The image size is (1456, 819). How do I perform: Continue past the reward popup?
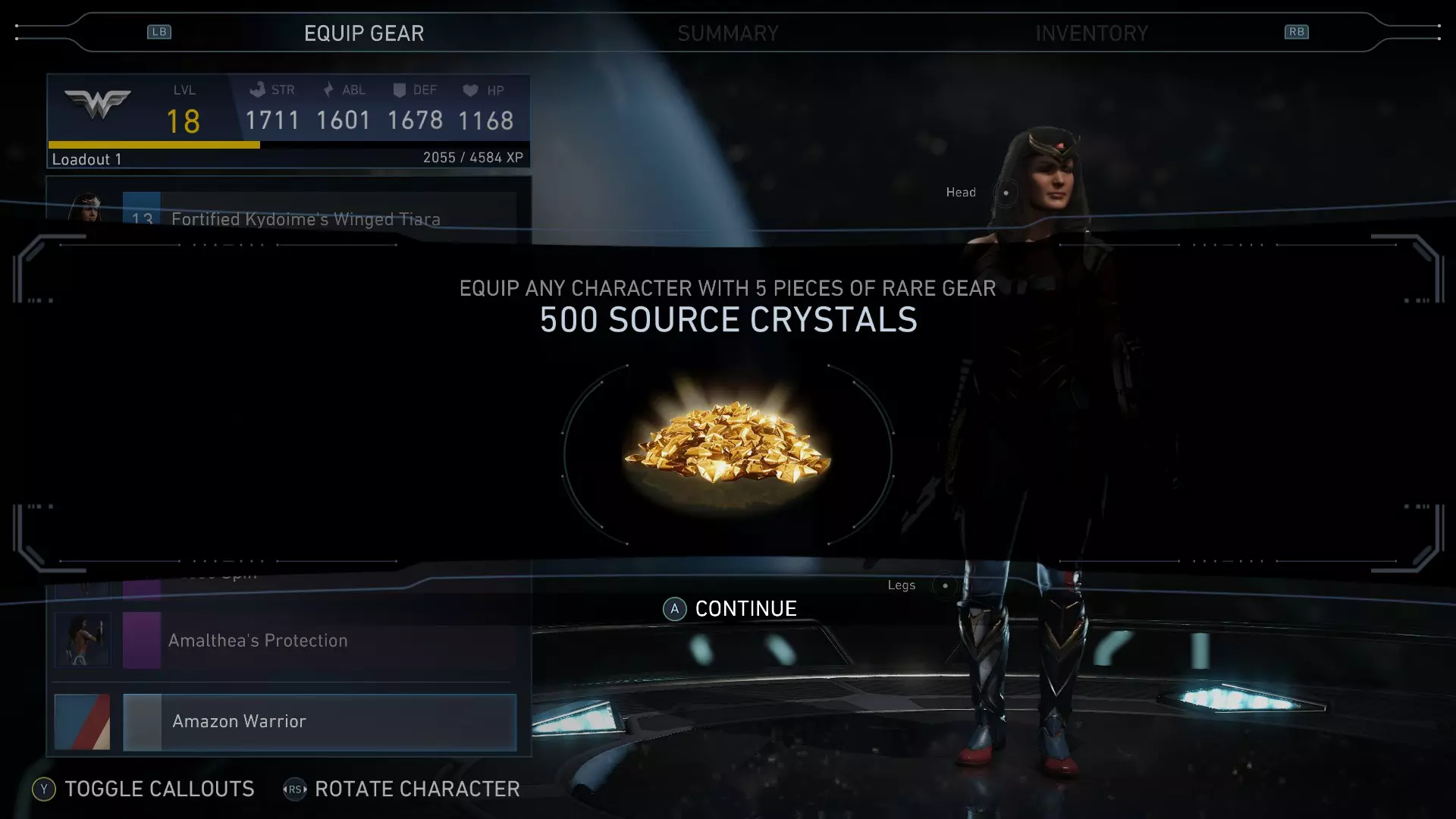point(745,609)
